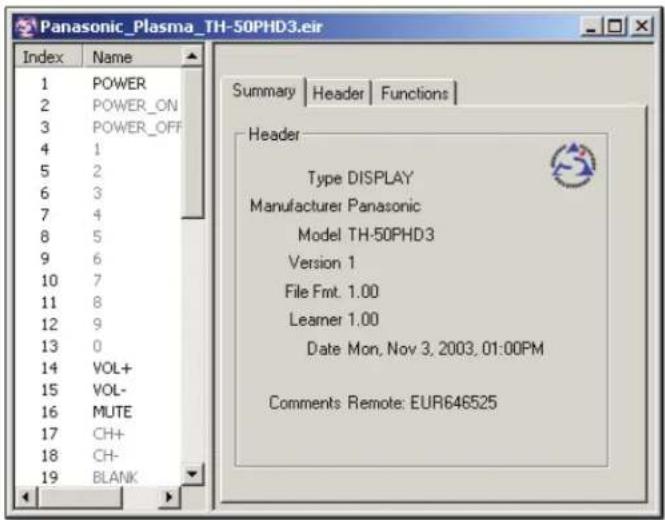Click the Model value TH-50PHD3
The width and height of the screenshot is (665, 520).
(x=391, y=235)
